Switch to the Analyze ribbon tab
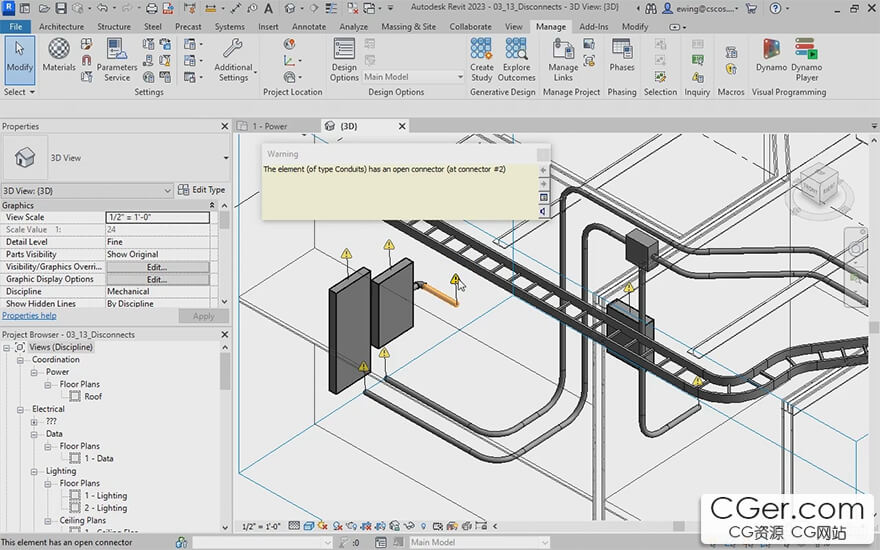Screen dimensions: 880x550 pyautogui.click(x=353, y=27)
